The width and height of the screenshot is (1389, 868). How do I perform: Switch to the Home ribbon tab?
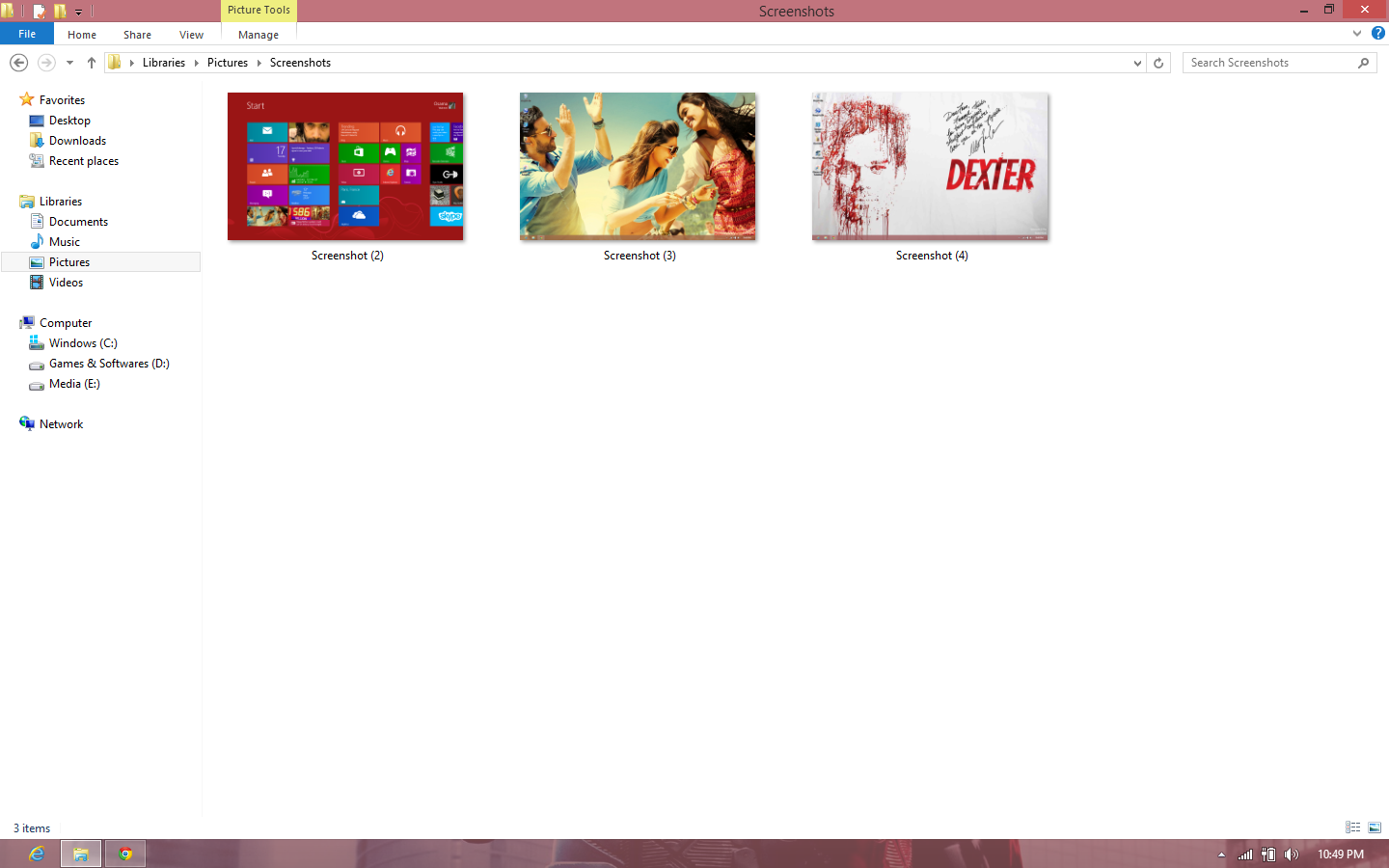coord(82,35)
